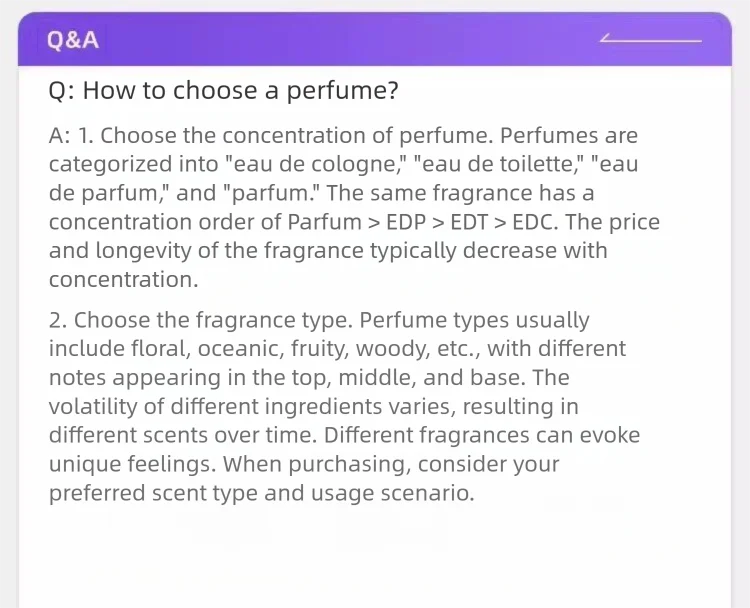The image size is (750, 608).
Task: Click '2. Choose the fragrance type.'
Action: pos(200,321)
